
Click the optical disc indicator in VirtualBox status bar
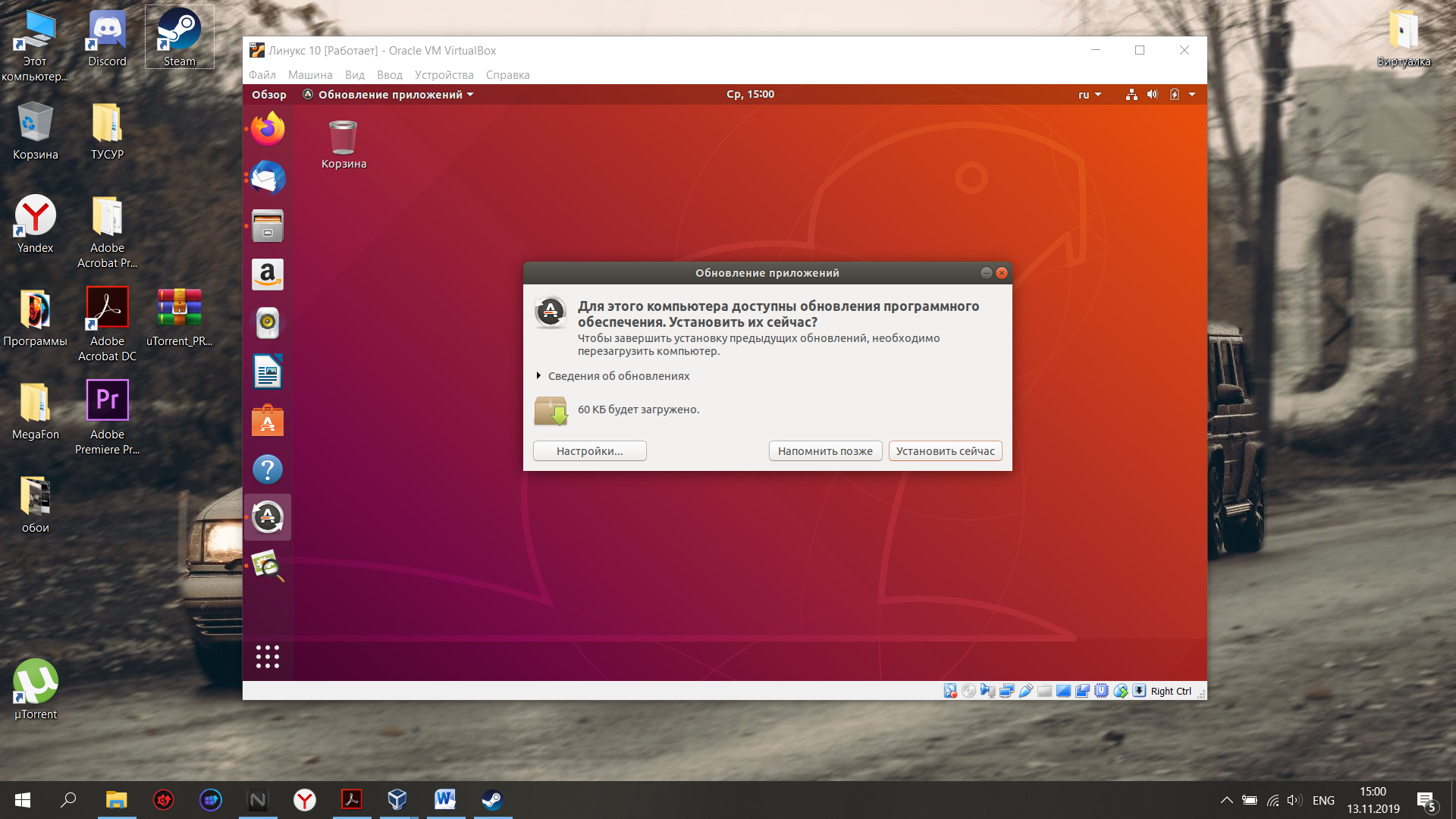(x=969, y=691)
